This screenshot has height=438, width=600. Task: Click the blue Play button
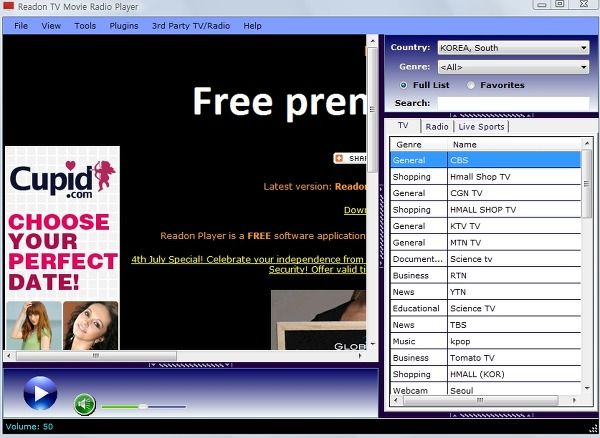(x=40, y=393)
